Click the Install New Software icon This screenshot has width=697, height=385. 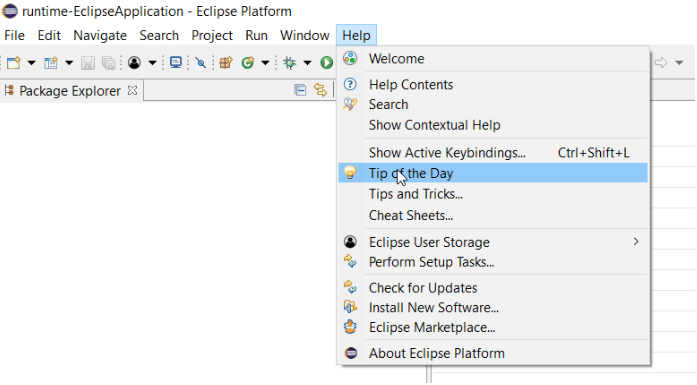[350, 307]
